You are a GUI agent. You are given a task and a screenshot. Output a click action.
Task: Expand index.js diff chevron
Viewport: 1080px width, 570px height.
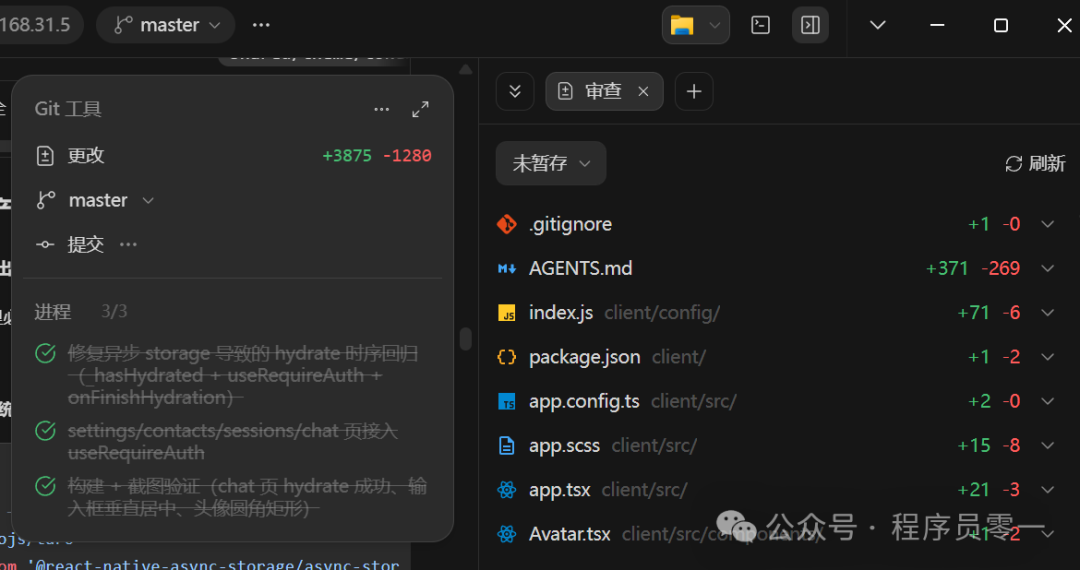point(1048,313)
